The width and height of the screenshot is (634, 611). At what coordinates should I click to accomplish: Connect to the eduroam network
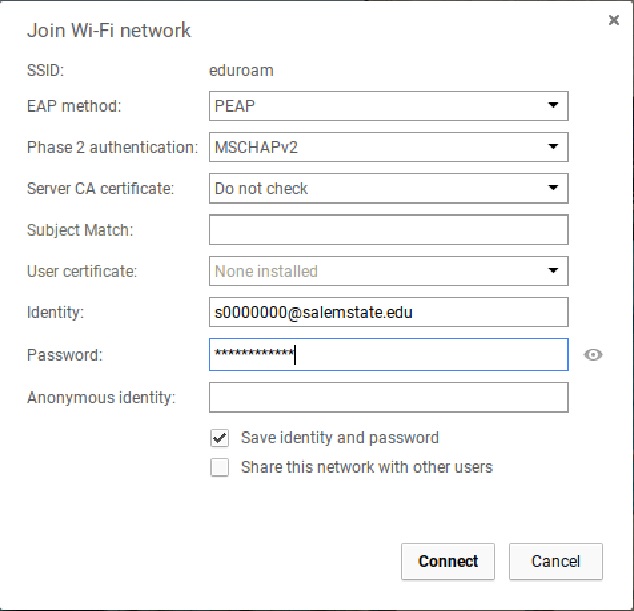coord(448,561)
